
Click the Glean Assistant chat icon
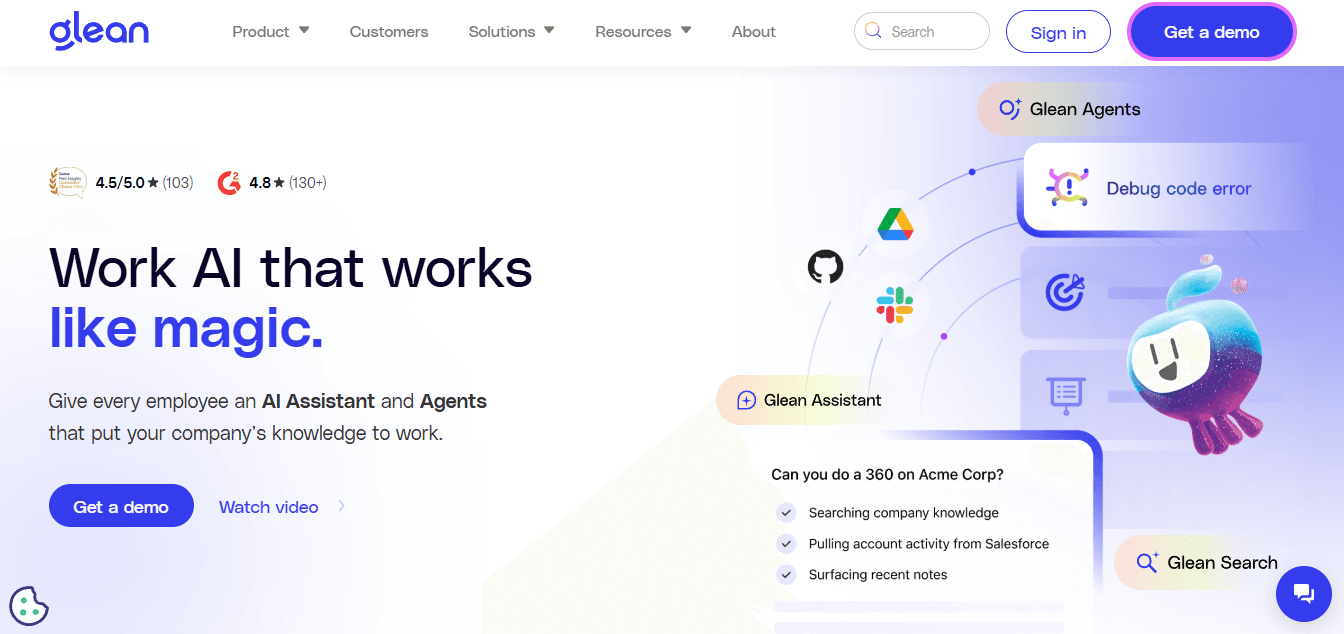(746, 400)
